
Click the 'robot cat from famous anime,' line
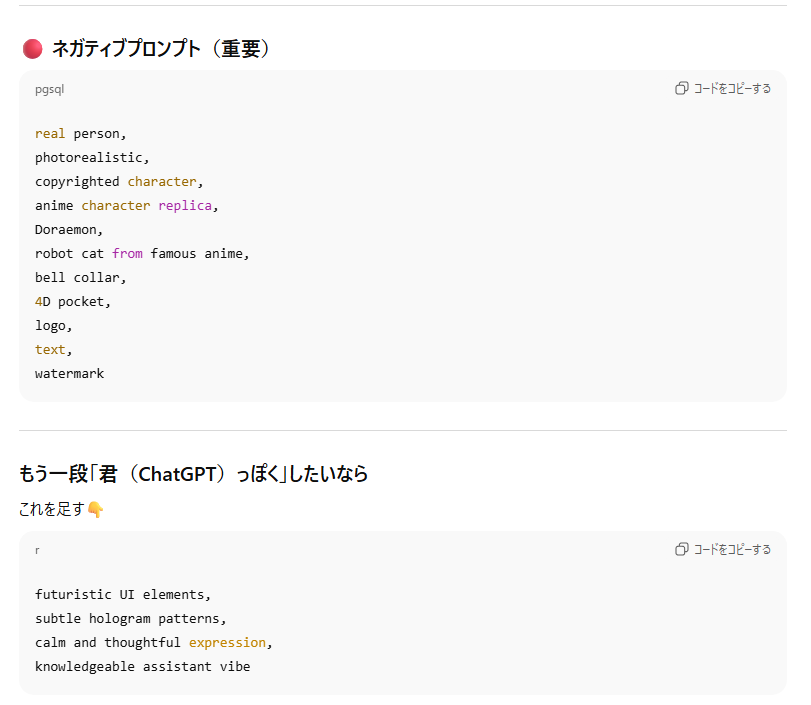click(141, 254)
